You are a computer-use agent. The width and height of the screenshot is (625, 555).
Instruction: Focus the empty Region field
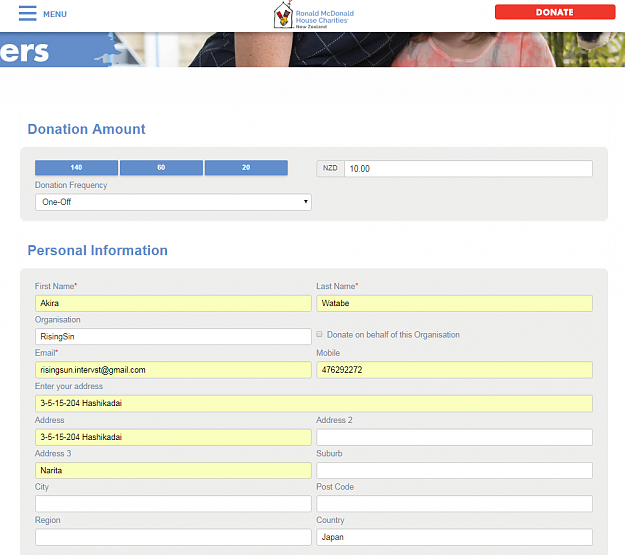pyautogui.click(x=173, y=537)
